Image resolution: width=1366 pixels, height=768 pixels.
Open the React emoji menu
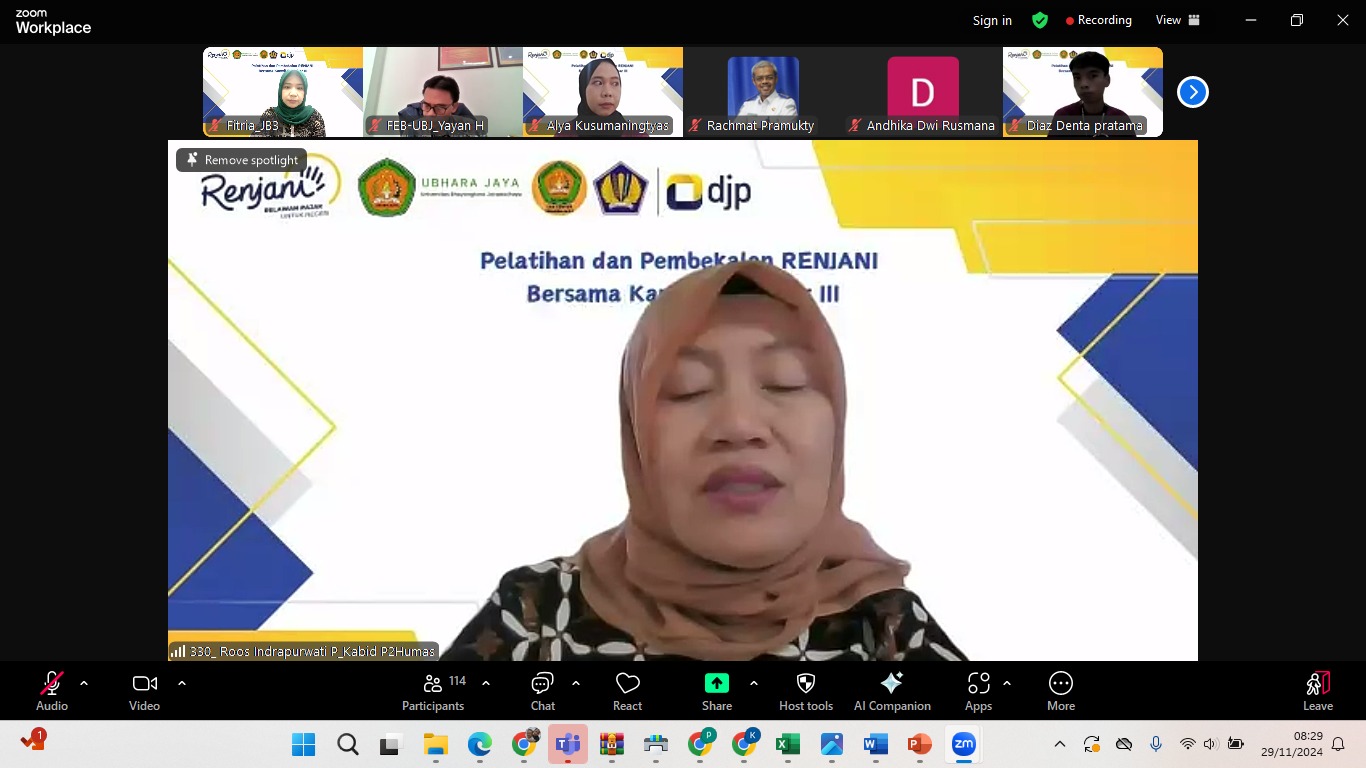point(627,691)
